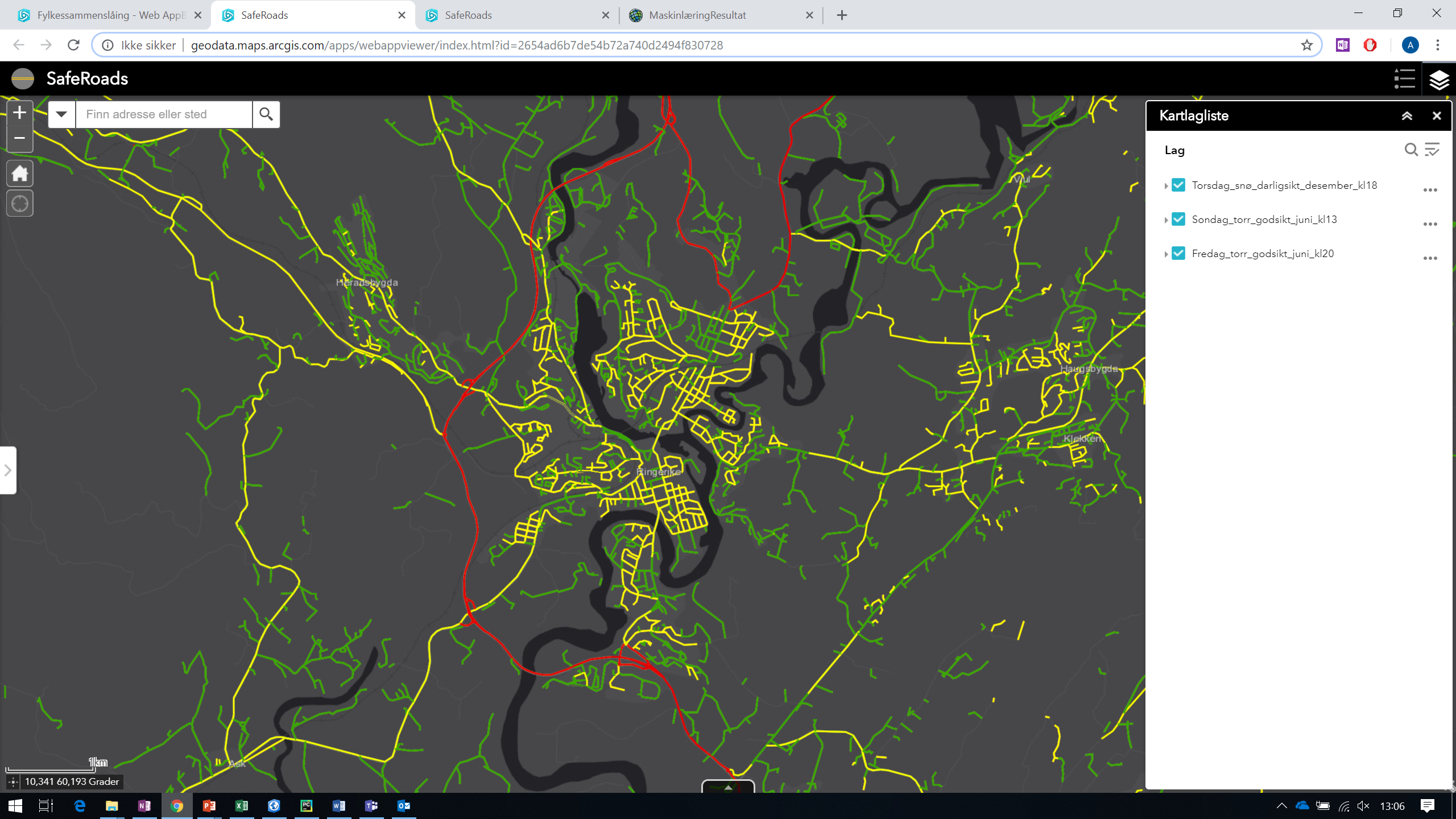This screenshot has height=819, width=1456.
Task: Click the my location button
Action: point(20,204)
